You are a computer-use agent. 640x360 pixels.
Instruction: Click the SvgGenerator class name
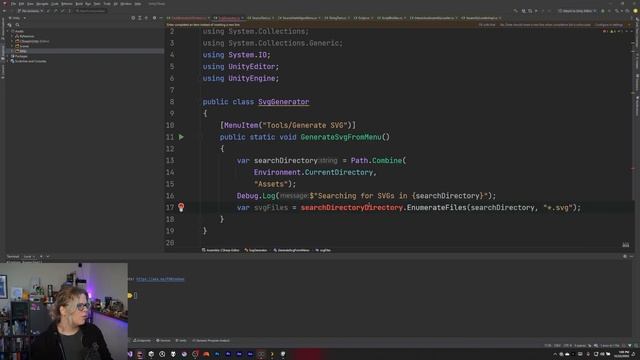tap(283, 102)
